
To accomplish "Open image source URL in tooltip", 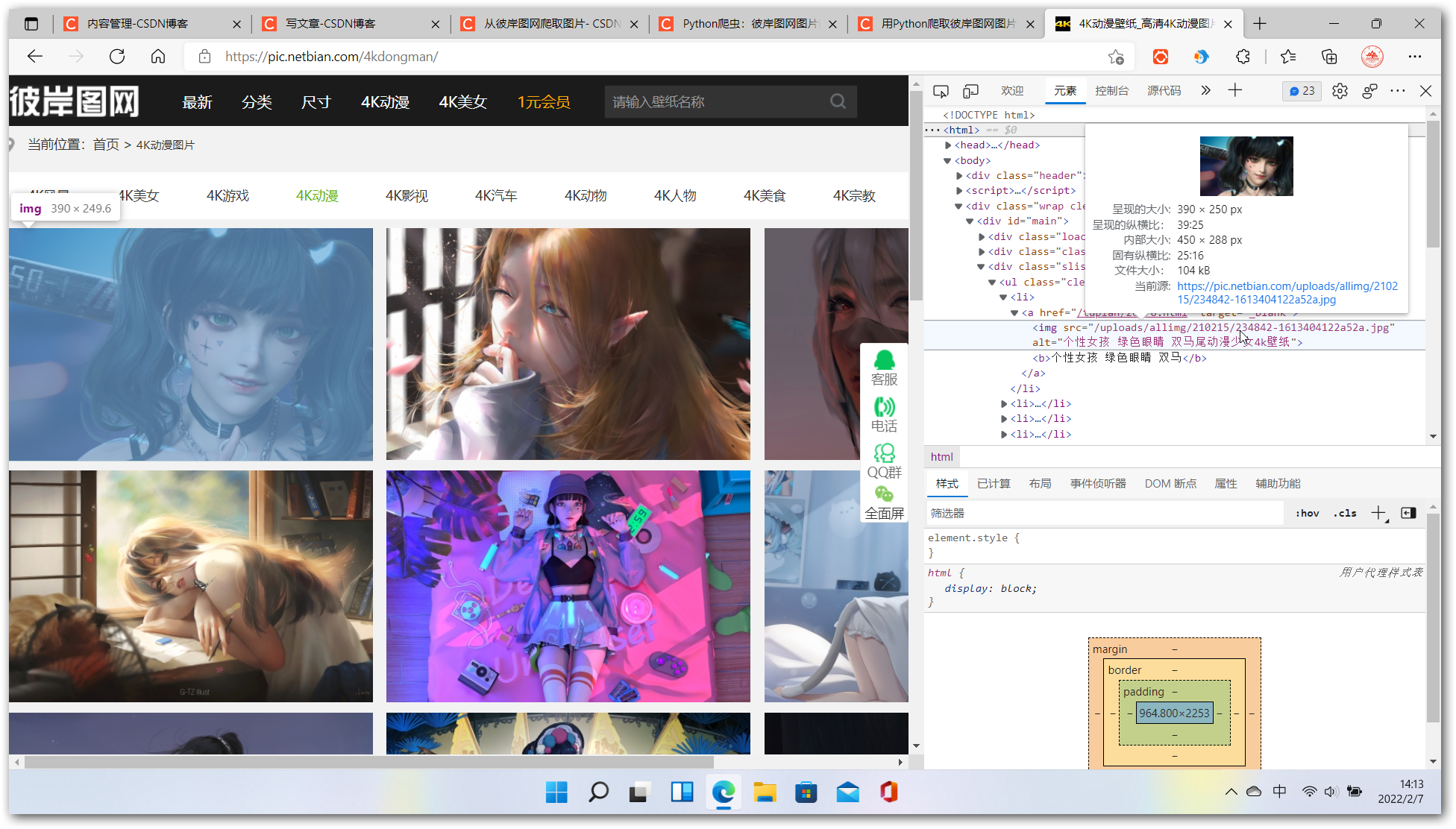I will pos(1287,292).
